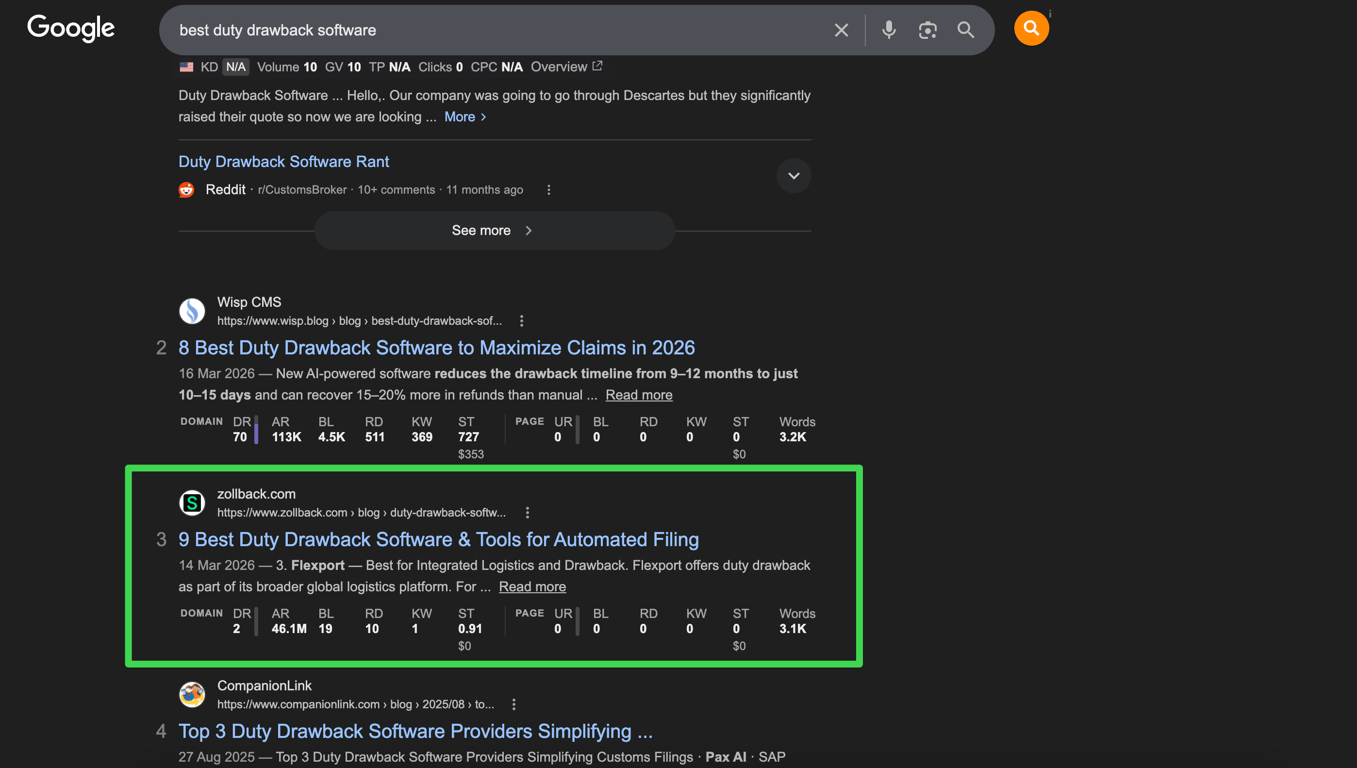Open the Duty Drawback Software Rant thread

point(284,162)
